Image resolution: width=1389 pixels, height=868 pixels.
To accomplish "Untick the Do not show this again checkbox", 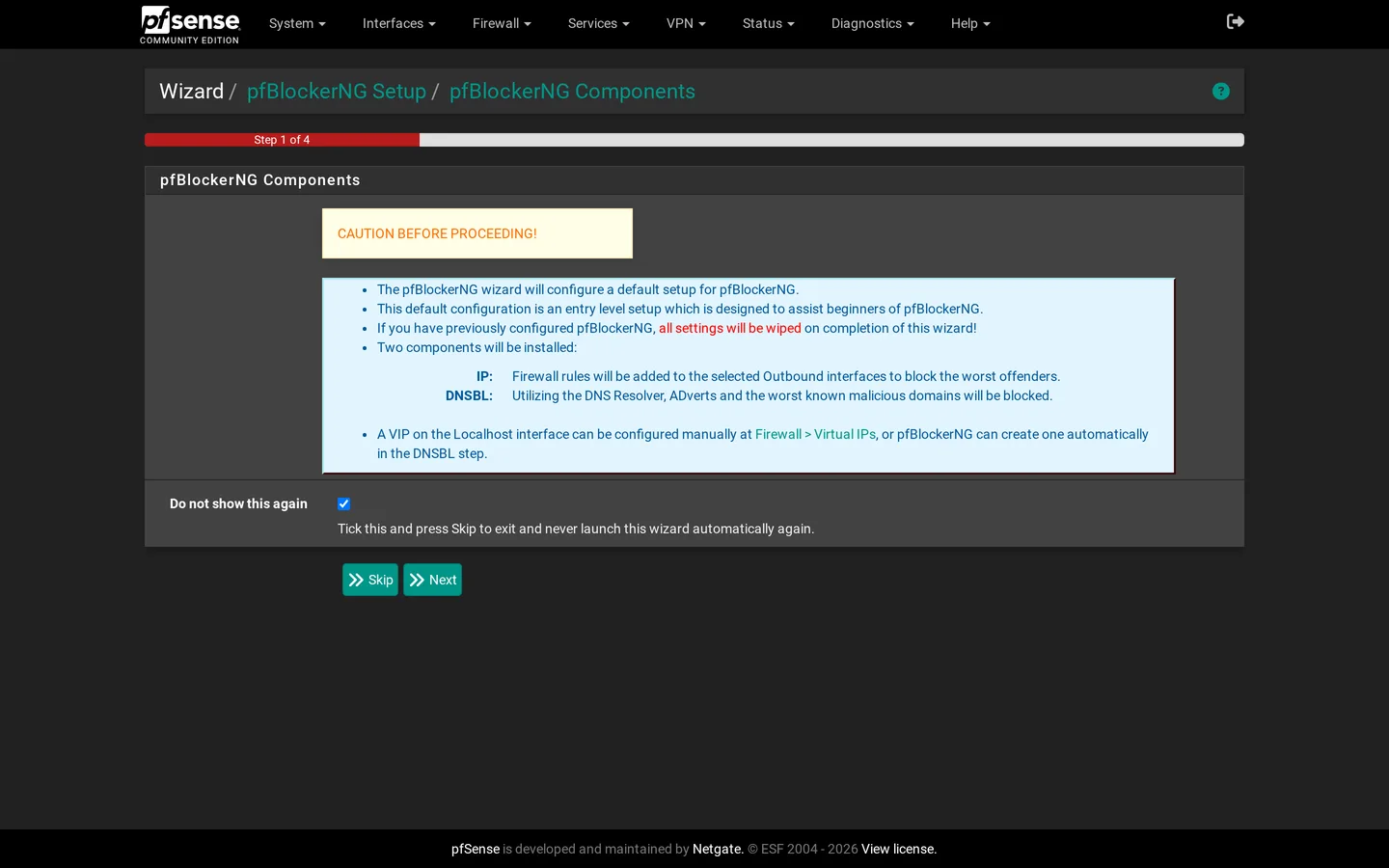I will coord(343,503).
